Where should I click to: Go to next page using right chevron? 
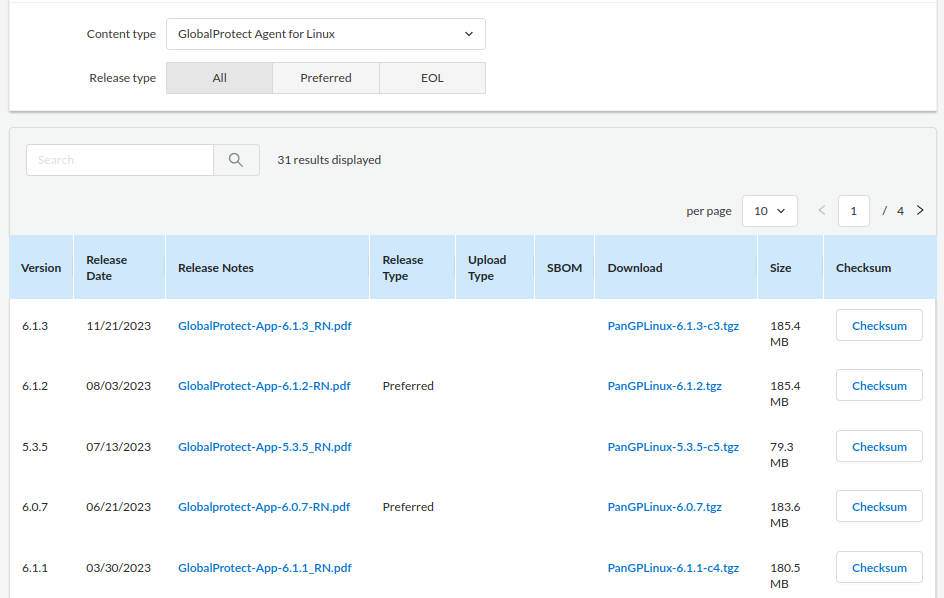920,210
